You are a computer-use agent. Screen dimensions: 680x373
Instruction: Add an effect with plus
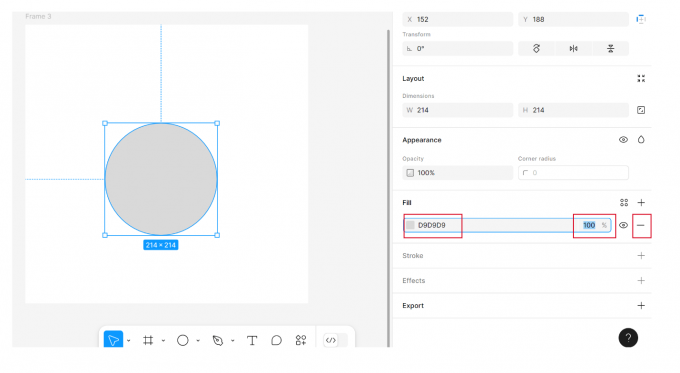pyautogui.click(x=641, y=281)
